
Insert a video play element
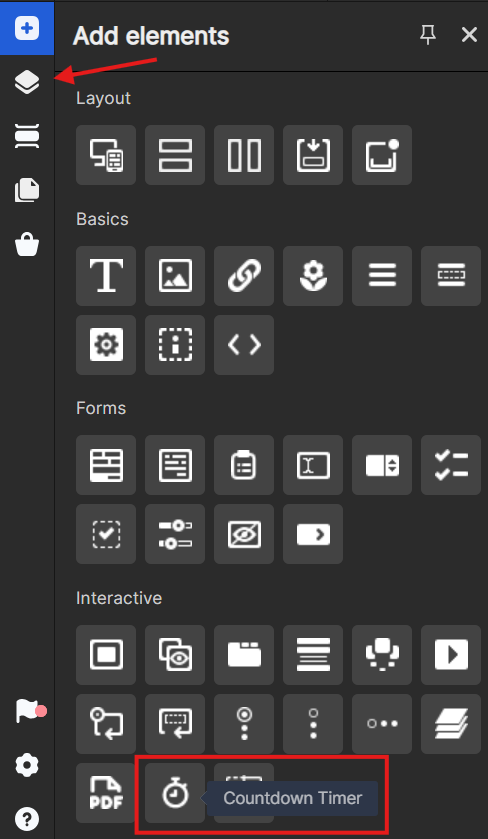point(451,655)
